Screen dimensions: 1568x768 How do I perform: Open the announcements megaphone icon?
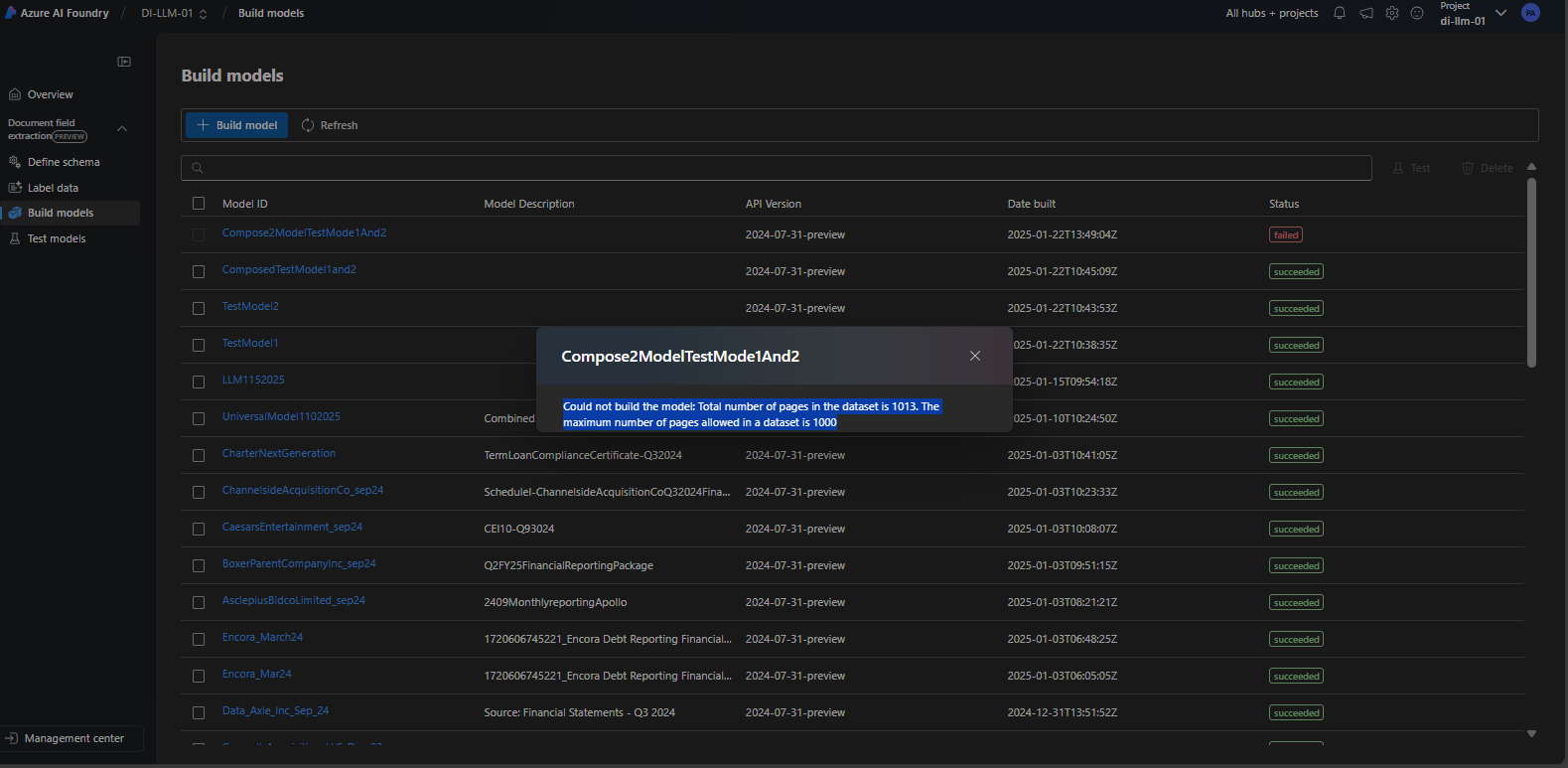[1366, 13]
